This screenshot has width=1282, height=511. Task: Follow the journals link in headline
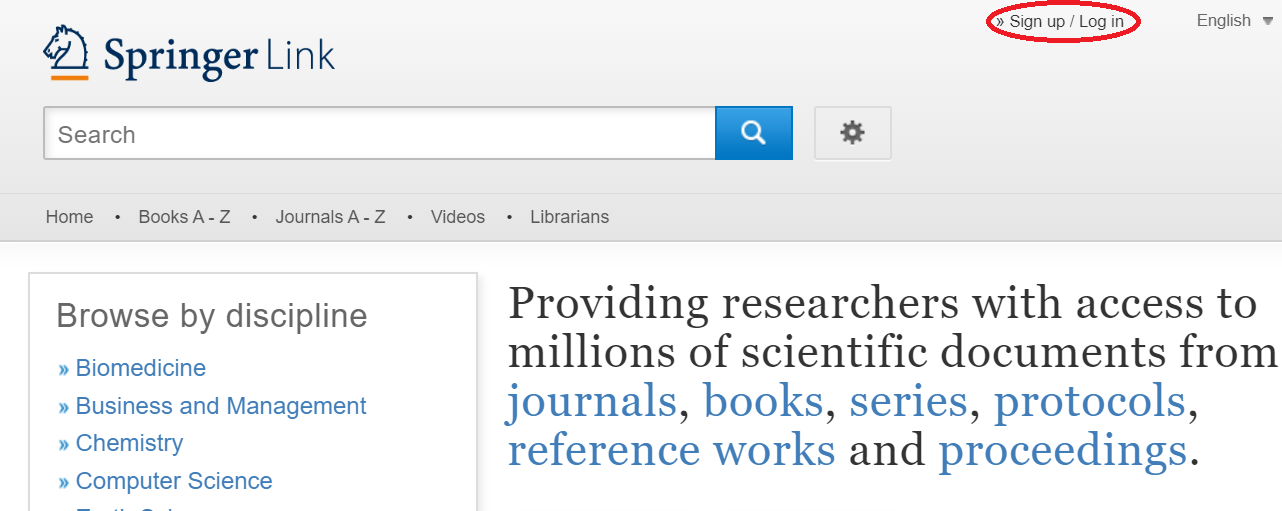pos(592,402)
